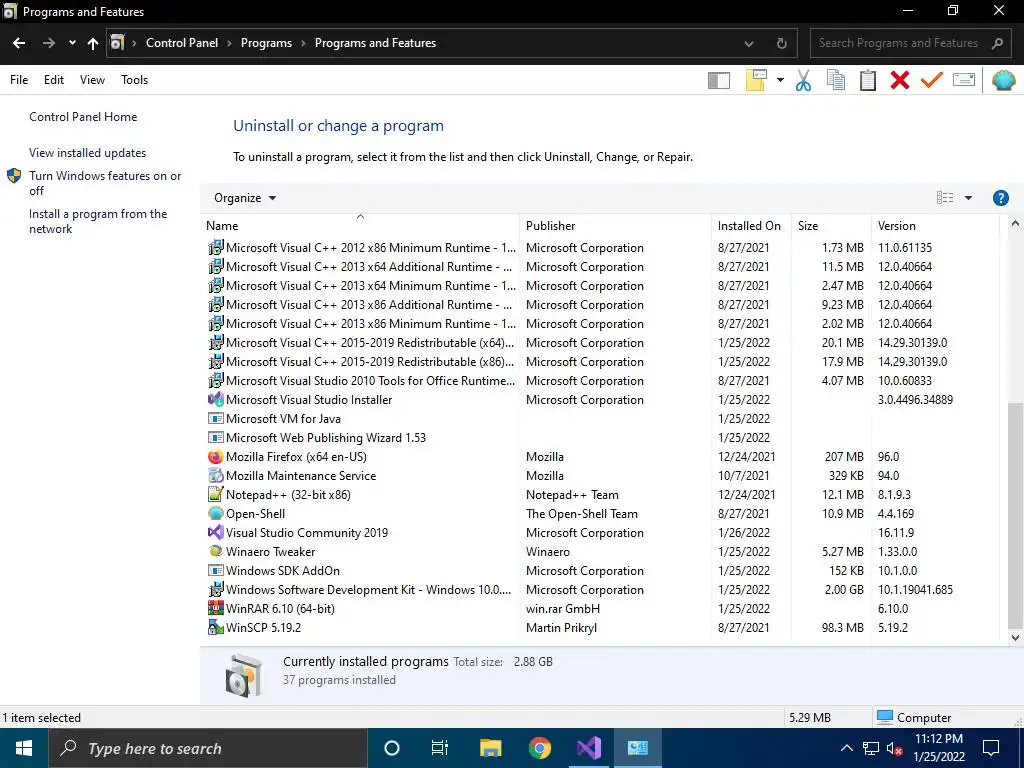
Task: Click the orange checkmark Properties icon
Action: [x=932, y=80]
